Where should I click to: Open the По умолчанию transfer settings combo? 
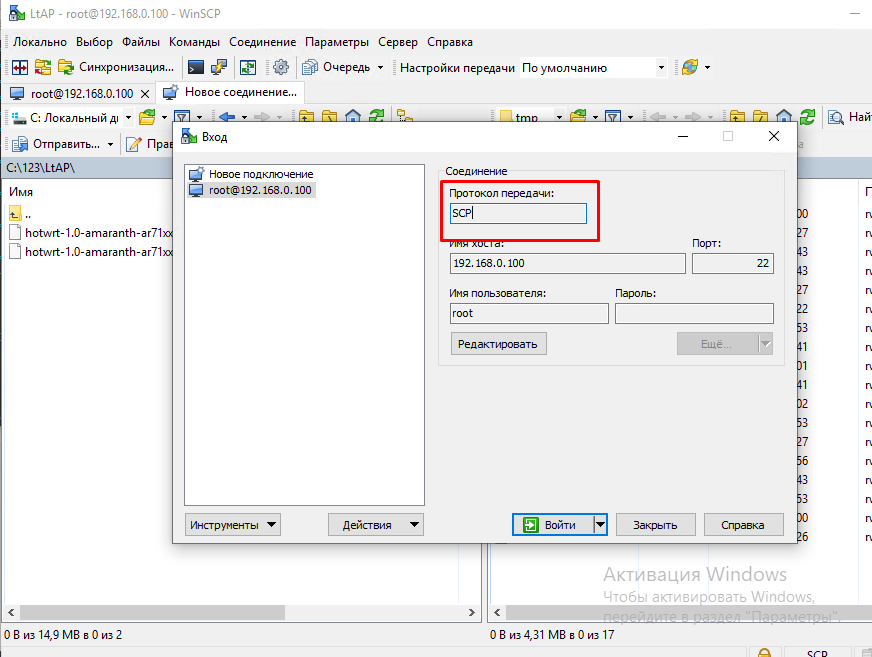tap(593, 68)
